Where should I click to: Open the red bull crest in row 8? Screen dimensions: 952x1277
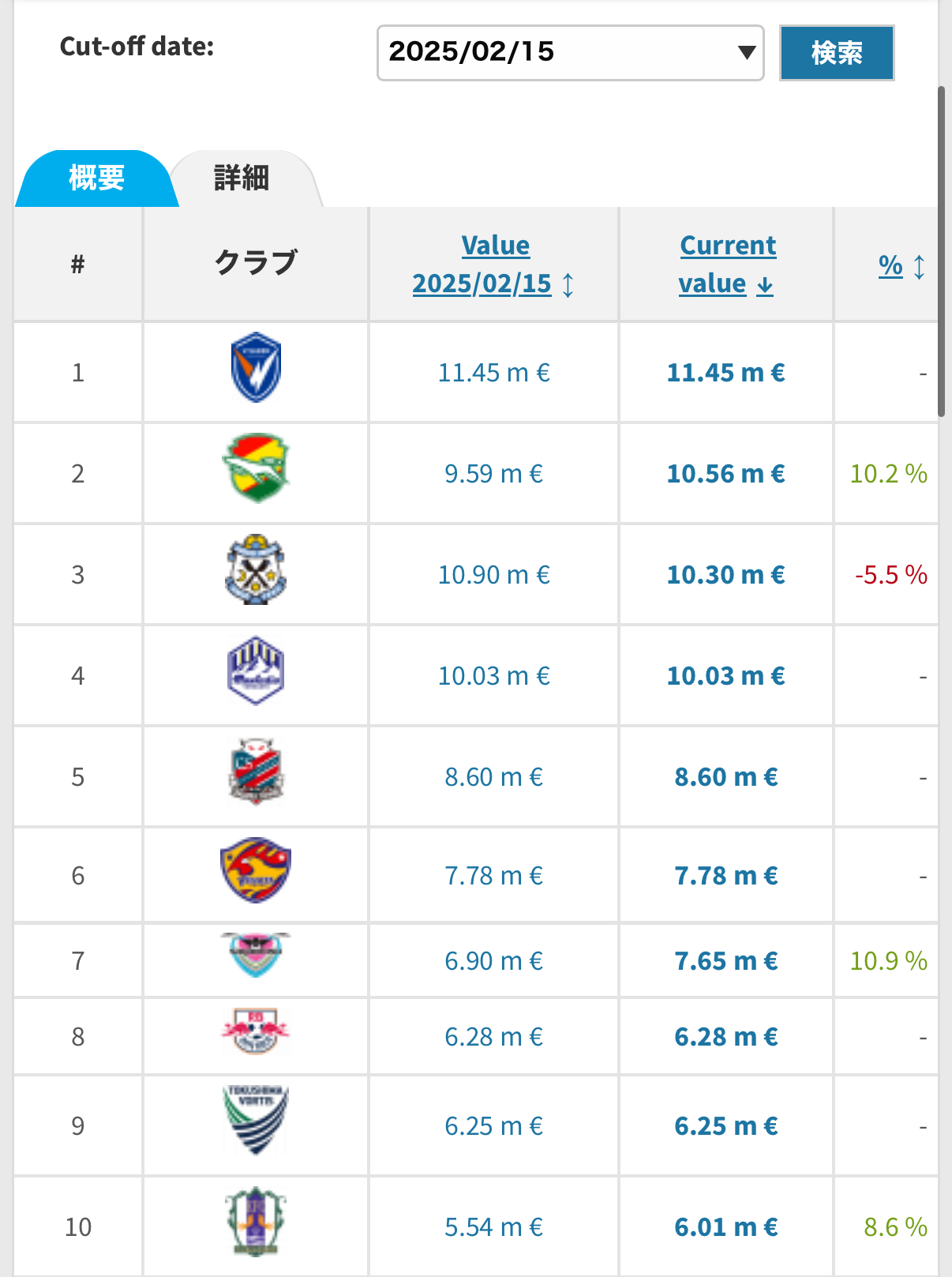[256, 1030]
